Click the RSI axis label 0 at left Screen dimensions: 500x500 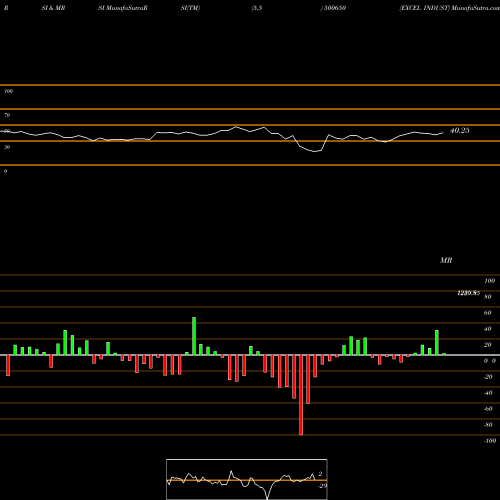[x=5, y=171]
